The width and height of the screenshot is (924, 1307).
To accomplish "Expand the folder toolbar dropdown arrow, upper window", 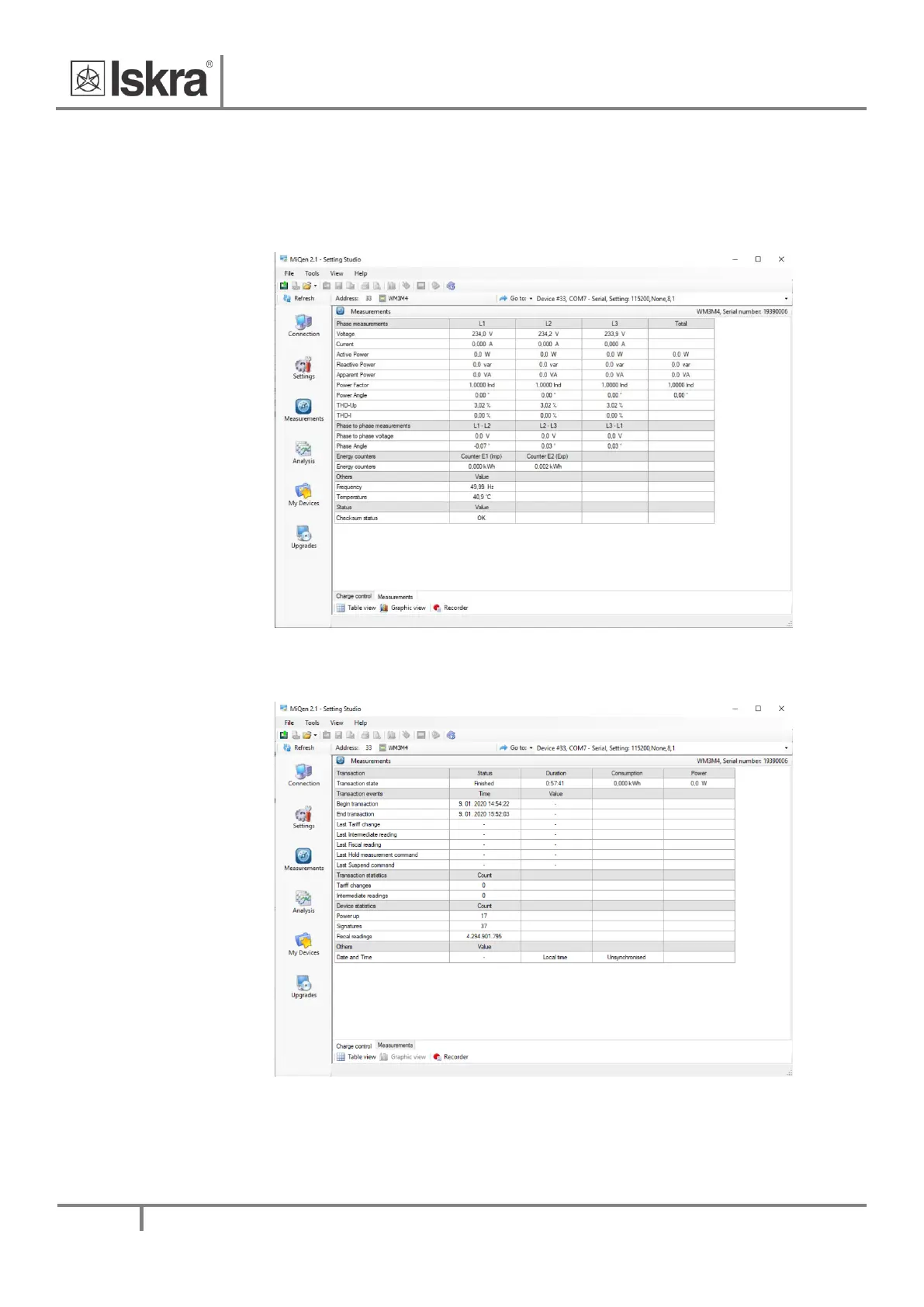I will coord(315,286).
